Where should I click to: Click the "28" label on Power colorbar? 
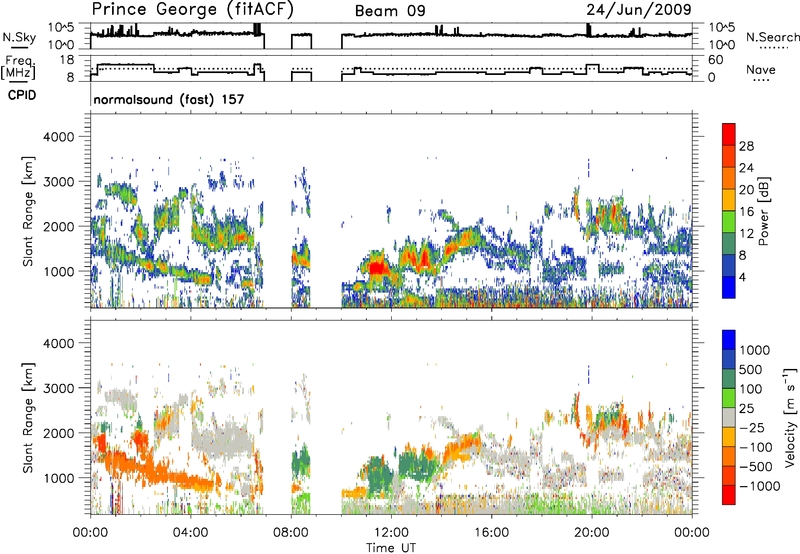pos(746,146)
